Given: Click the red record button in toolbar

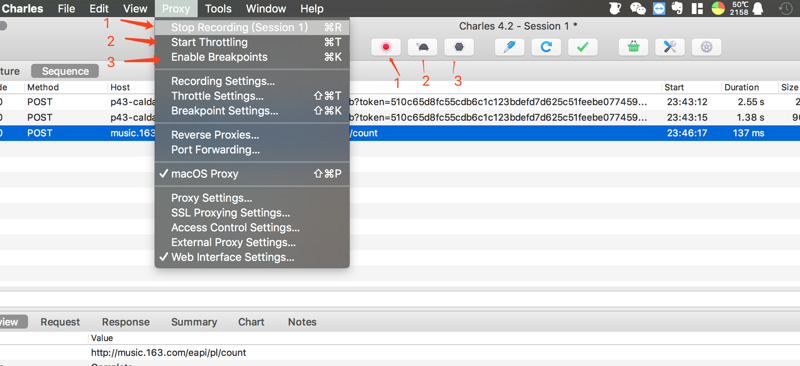Looking at the screenshot, I should (386, 47).
